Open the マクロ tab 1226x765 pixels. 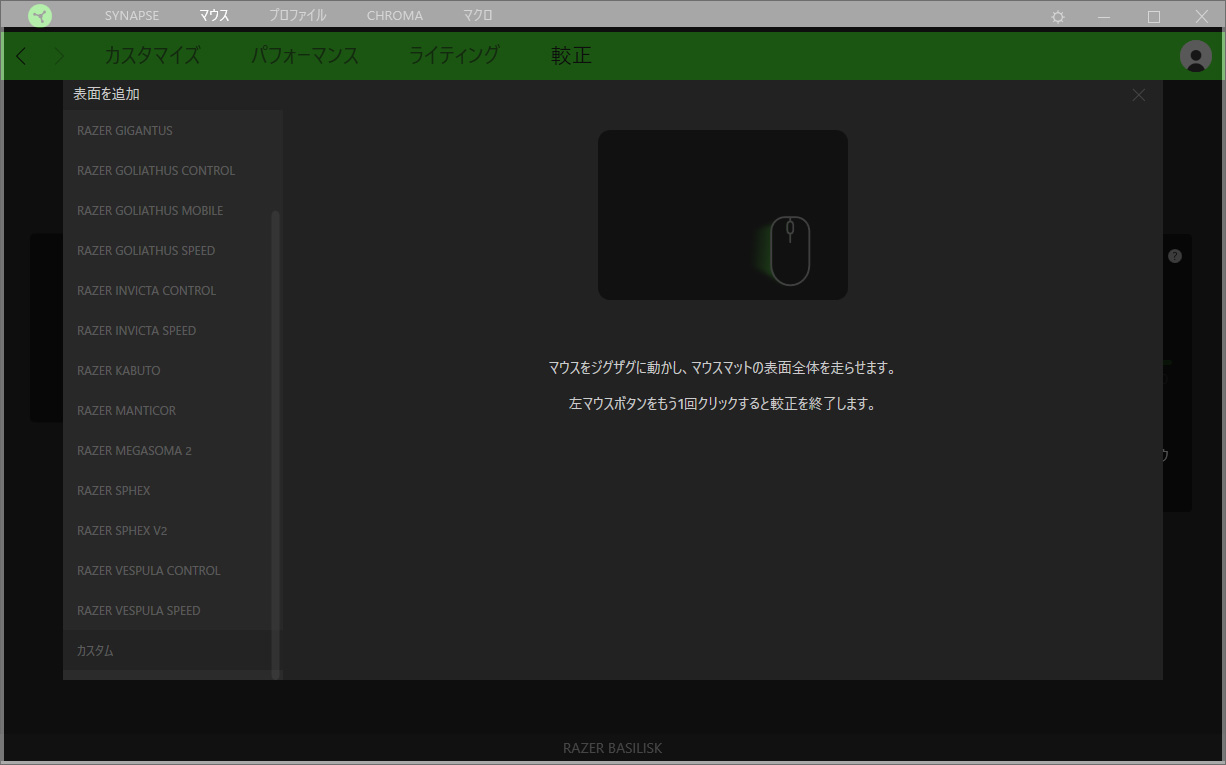tap(478, 16)
